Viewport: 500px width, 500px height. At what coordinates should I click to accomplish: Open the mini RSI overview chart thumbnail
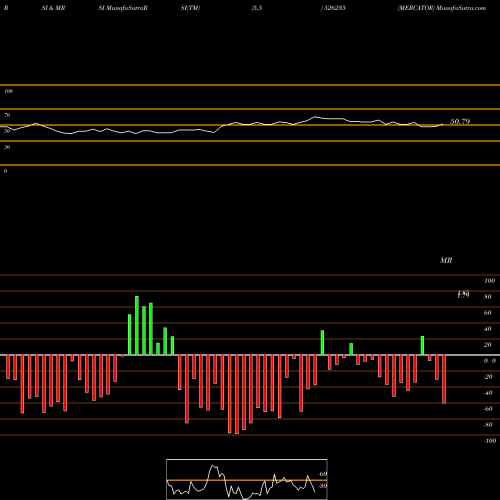pos(247,479)
